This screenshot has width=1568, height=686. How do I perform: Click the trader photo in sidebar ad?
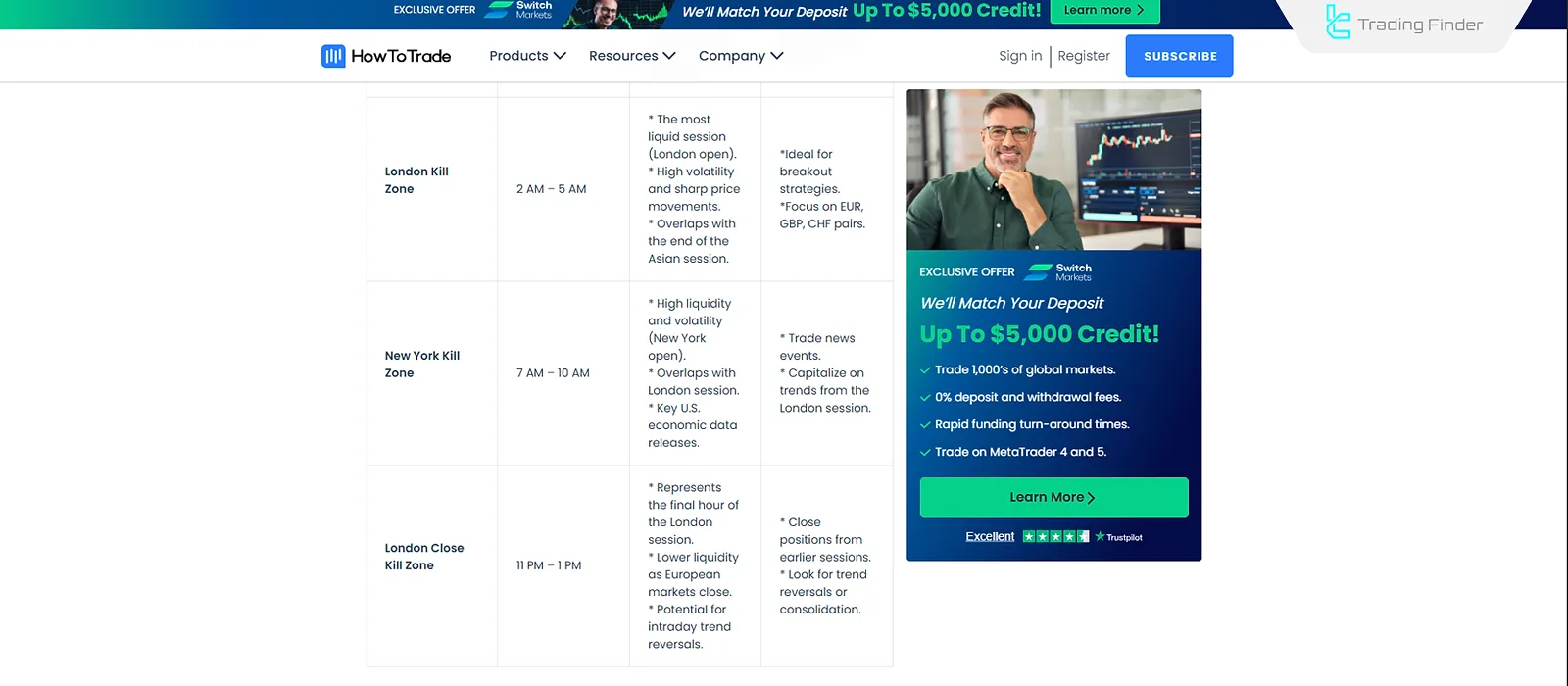pyautogui.click(x=1053, y=170)
